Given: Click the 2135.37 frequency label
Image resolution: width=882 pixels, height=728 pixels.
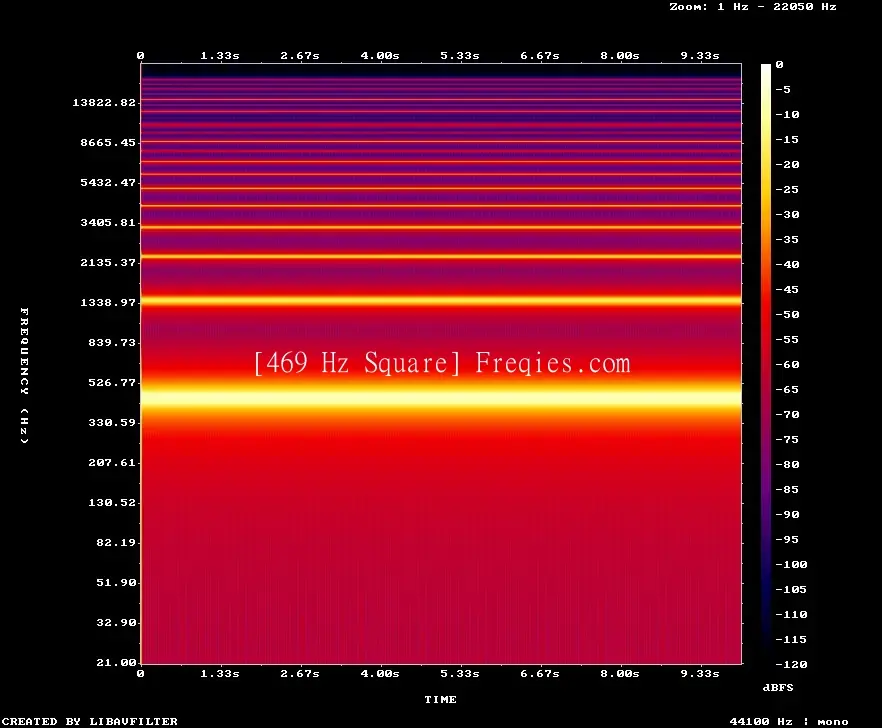Looking at the screenshot, I should [108, 262].
